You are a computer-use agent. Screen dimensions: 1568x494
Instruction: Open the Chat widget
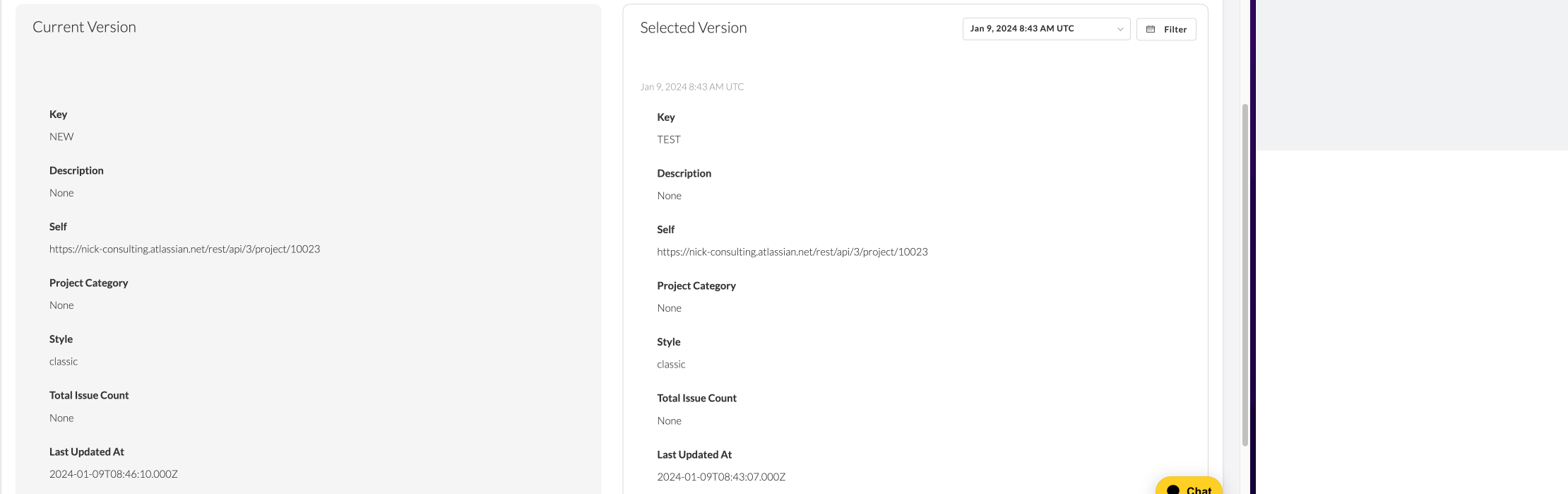pos(1189,488)
